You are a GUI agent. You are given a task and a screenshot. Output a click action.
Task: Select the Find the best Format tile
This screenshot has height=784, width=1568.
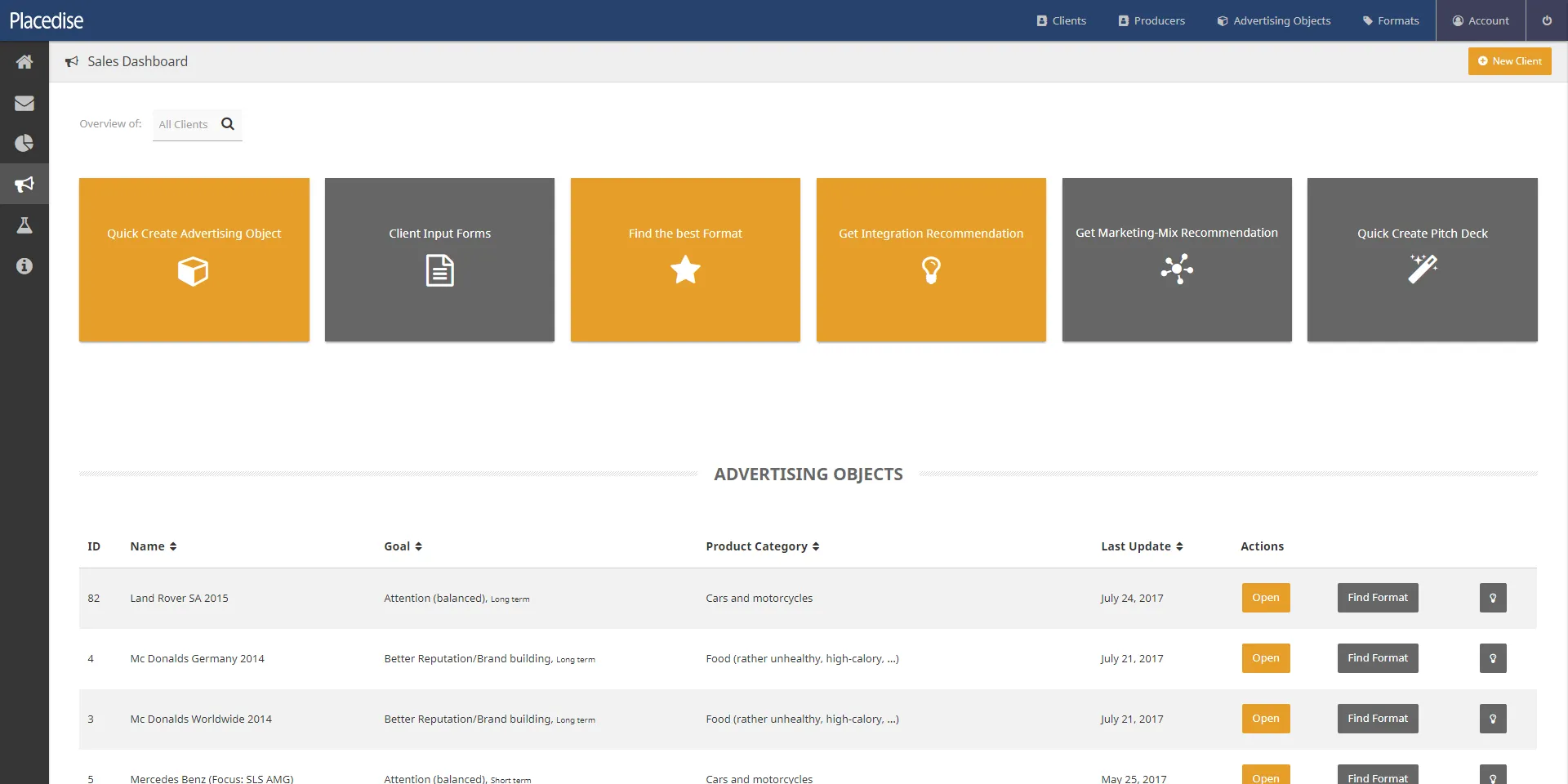coord(685,260)
